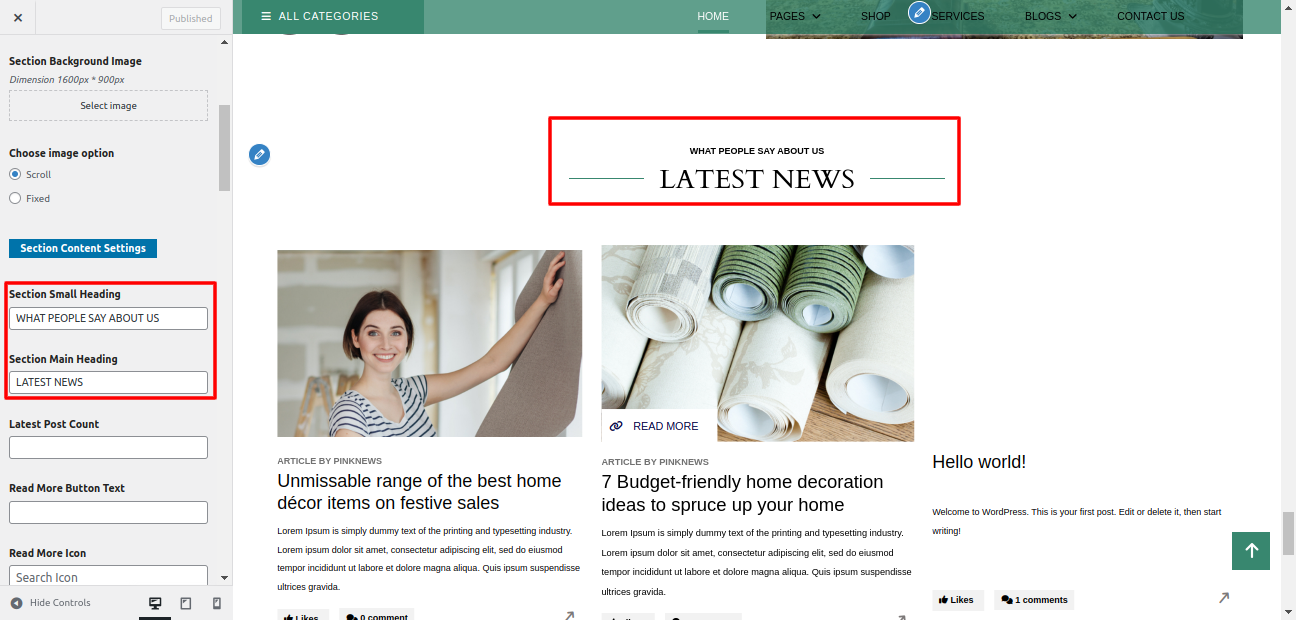Image resolution: width=1296 pixels, height=620 pixels.
Task: Open the SHOP menu item
Action: point(876,16)
